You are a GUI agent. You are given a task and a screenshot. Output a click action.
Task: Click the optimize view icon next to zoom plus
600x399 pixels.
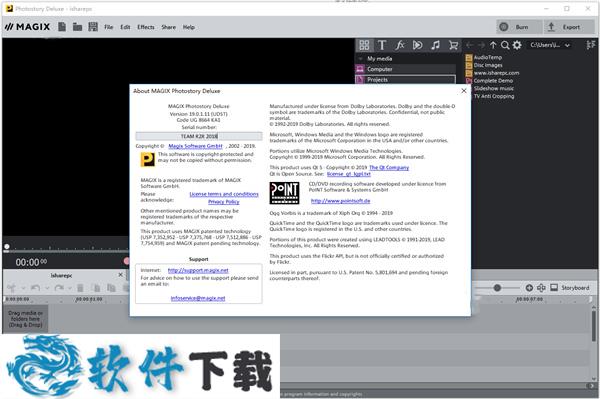tap(541, 288)
